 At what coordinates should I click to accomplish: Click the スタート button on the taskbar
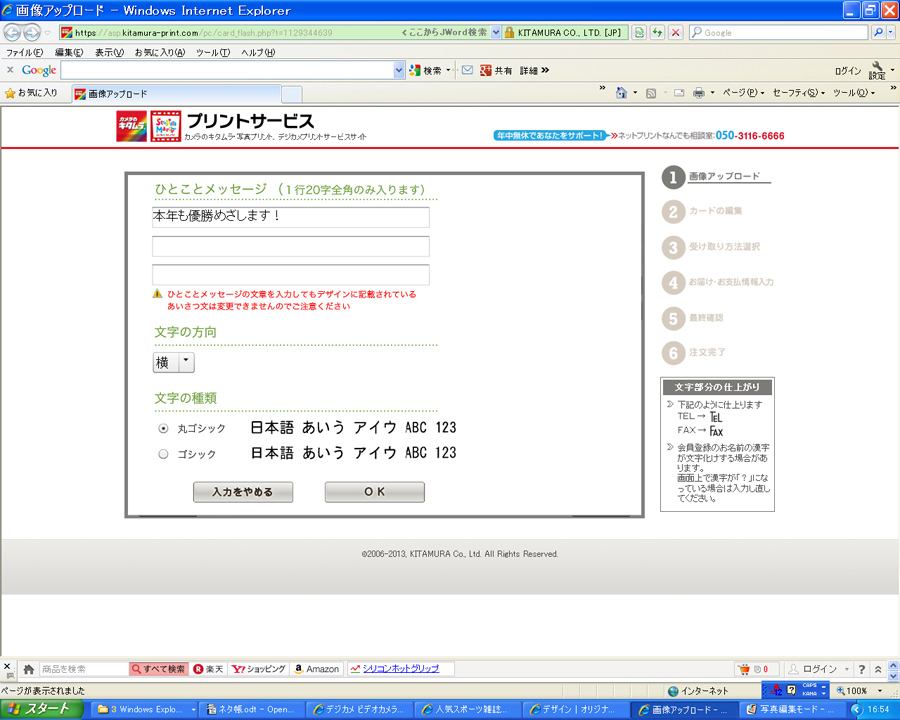[x=40, y=709]
